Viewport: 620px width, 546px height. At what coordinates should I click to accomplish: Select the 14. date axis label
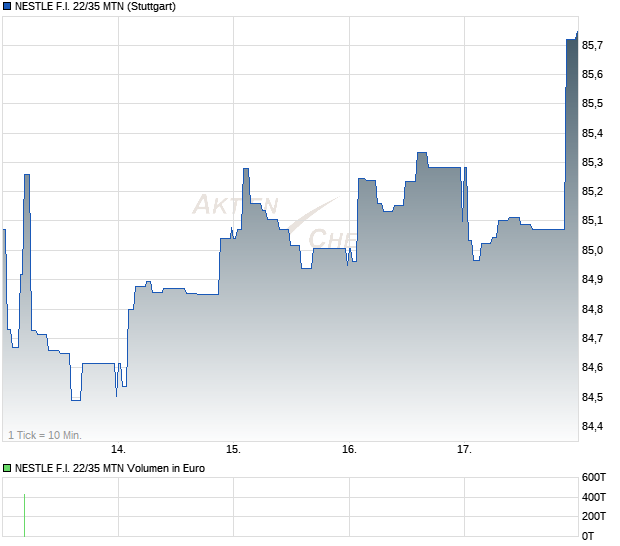coord(118,449)
